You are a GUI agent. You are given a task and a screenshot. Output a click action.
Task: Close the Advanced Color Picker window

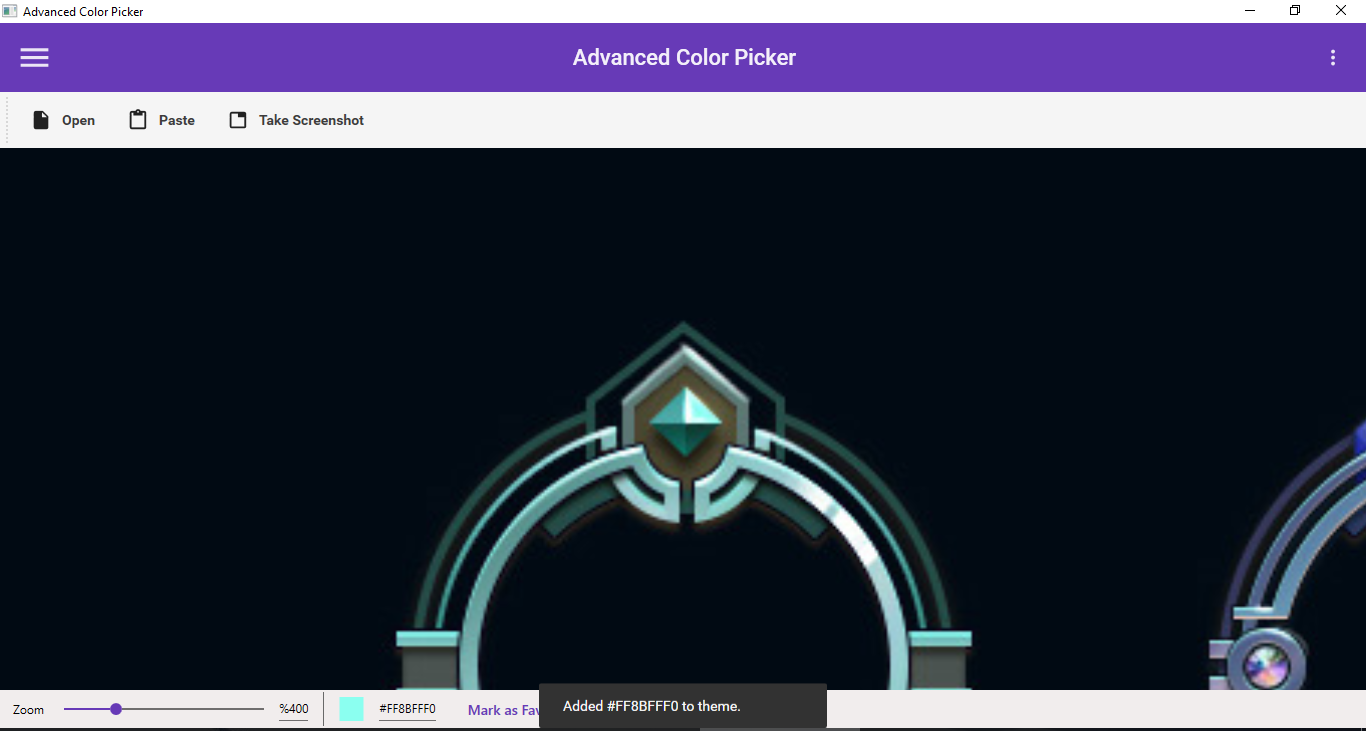[1341, 11]
